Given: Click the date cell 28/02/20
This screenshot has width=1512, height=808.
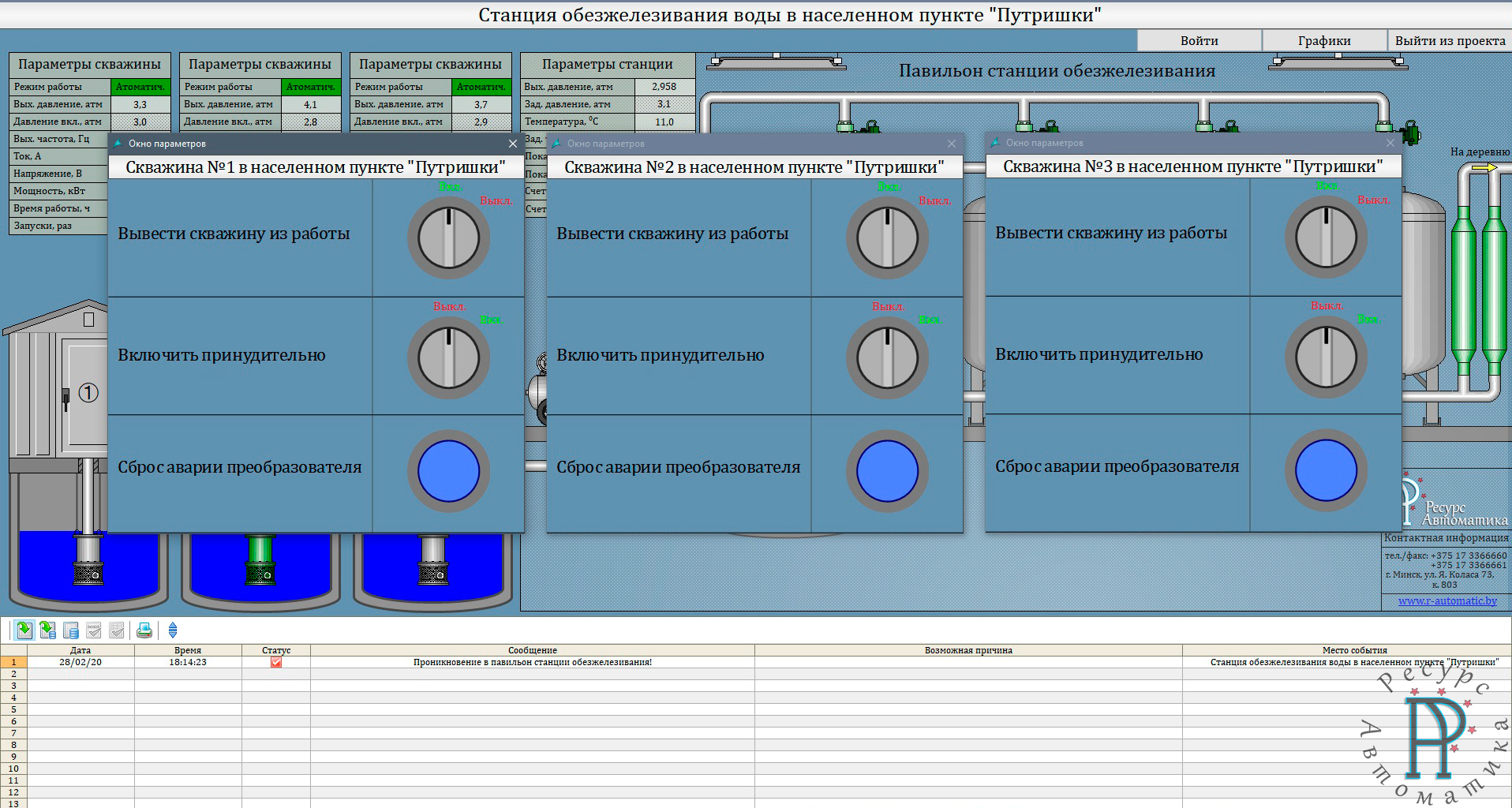Looking at the screenshot, I should [x=80, y=662].
